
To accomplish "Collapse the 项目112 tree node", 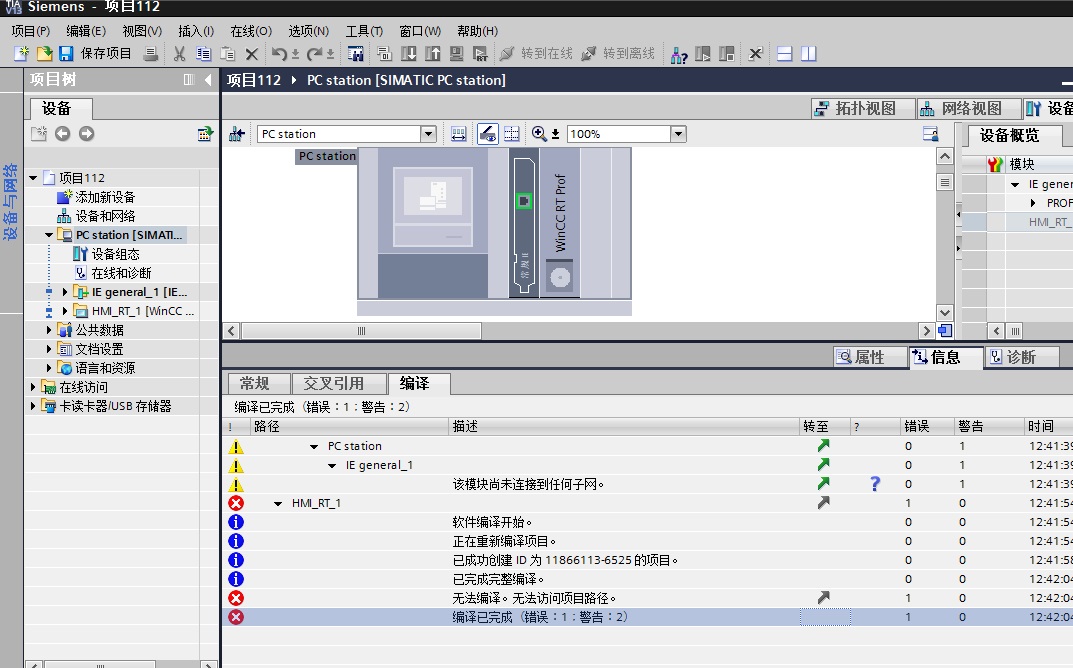I will point(33,178).
